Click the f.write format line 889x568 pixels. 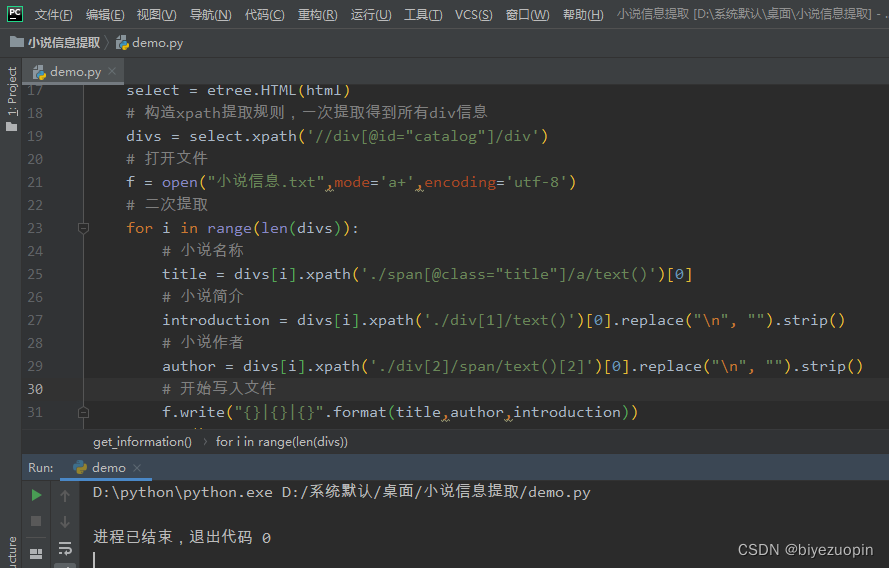(x=400, y=412)
